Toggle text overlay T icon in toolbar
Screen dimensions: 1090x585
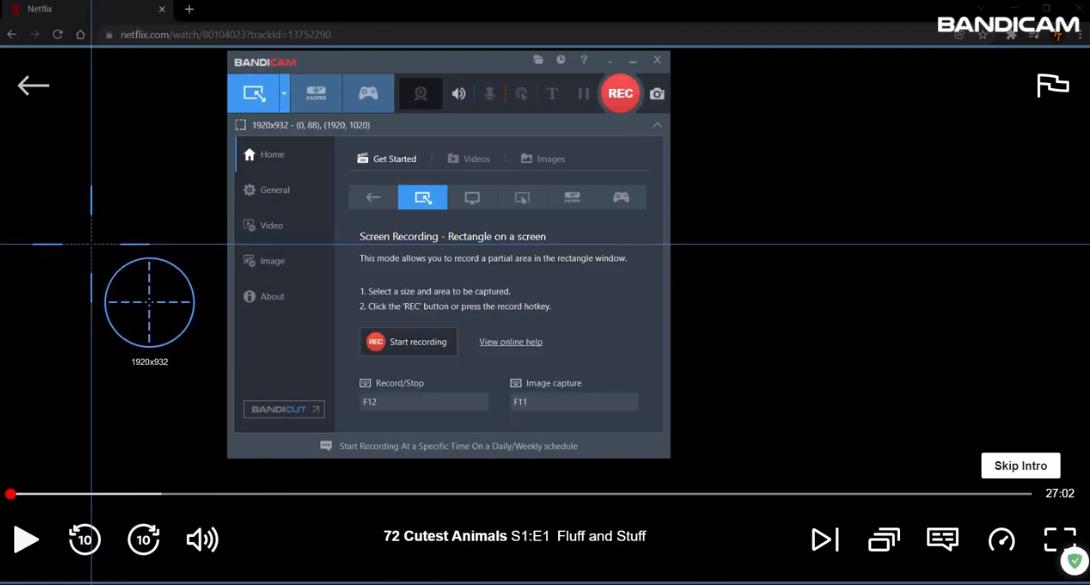pyautogui.click(x=552, y=93)
